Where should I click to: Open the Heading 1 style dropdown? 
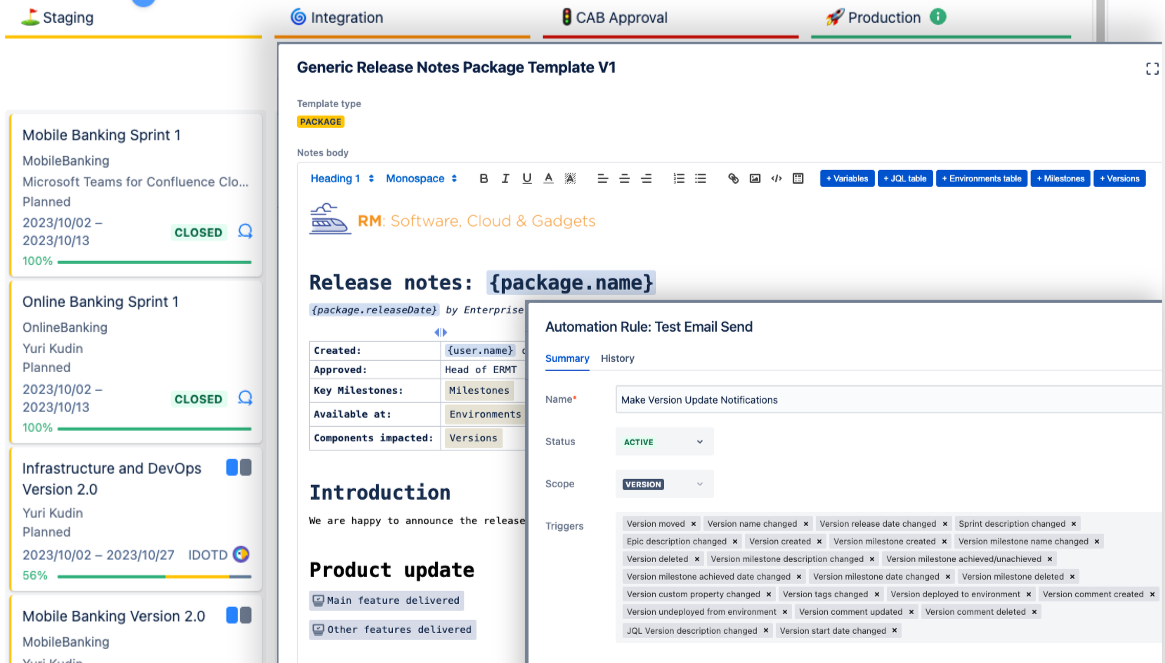click(x=342, y=178)
